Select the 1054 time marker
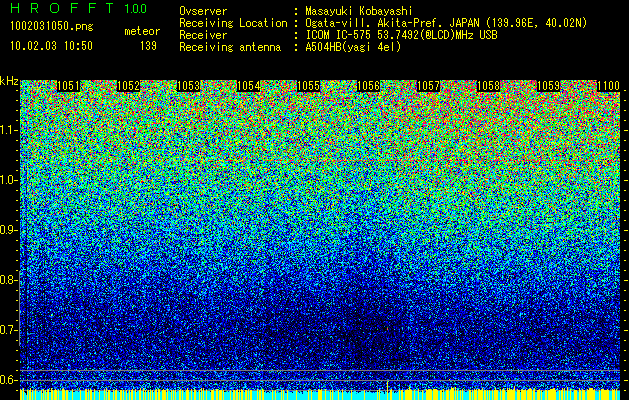 coord(248,86)
